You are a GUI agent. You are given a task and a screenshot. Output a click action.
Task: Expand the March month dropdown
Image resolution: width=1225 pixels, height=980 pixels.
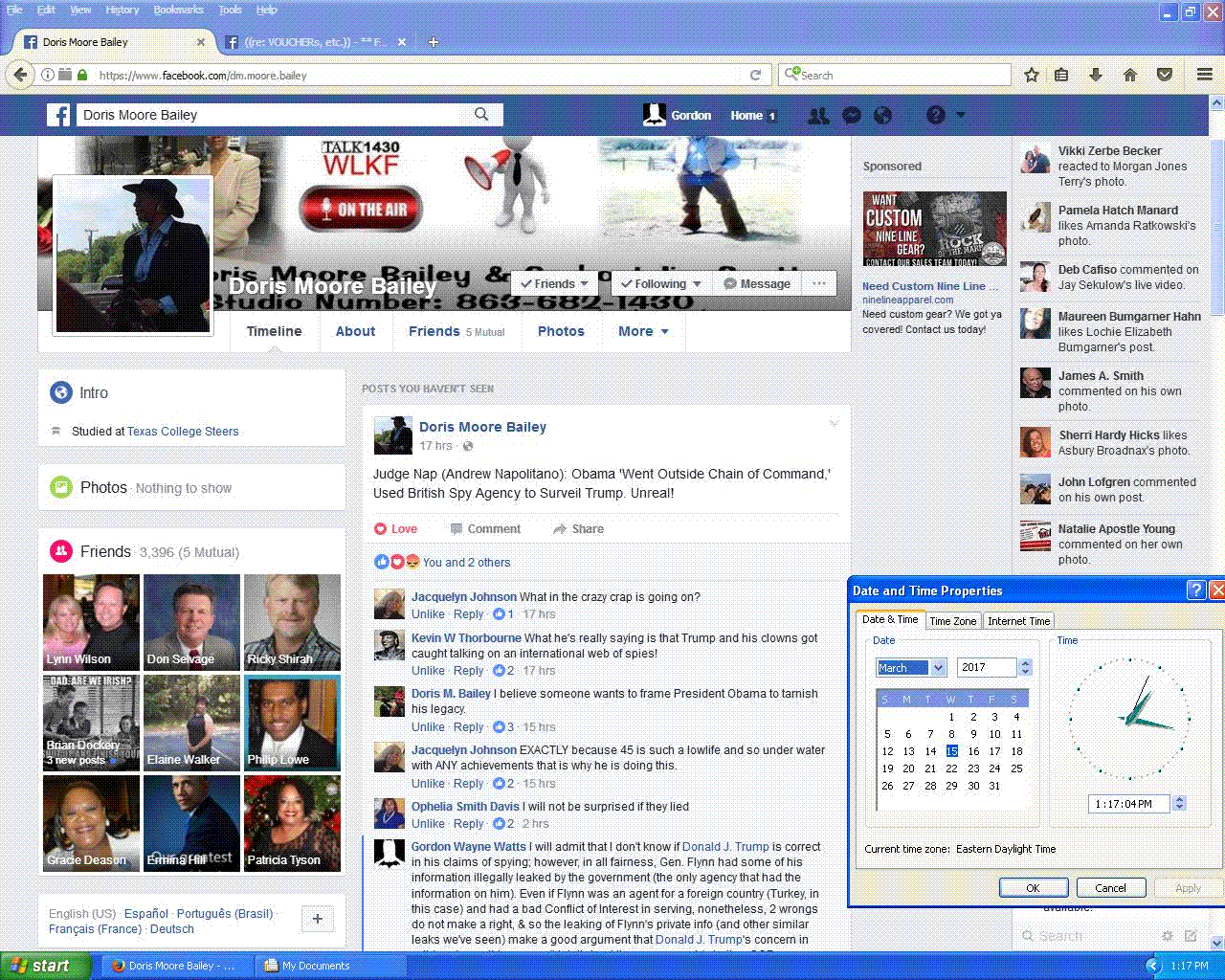coord(938,668)
